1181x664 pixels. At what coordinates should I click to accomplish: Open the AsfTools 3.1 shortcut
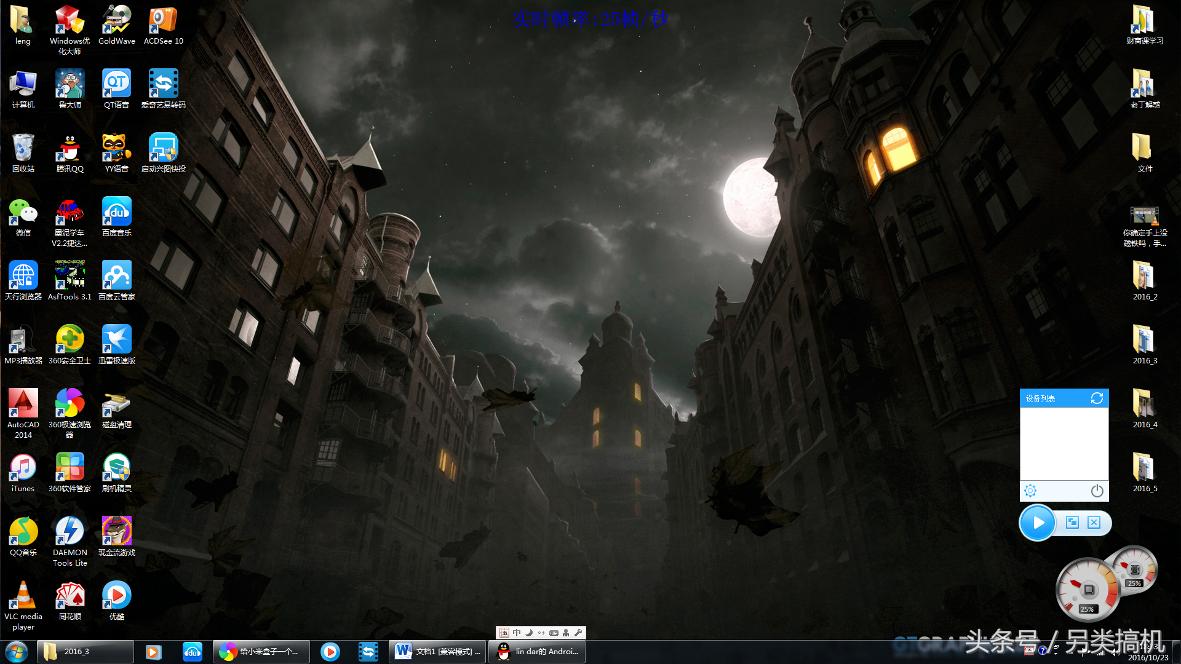[69, 276]
